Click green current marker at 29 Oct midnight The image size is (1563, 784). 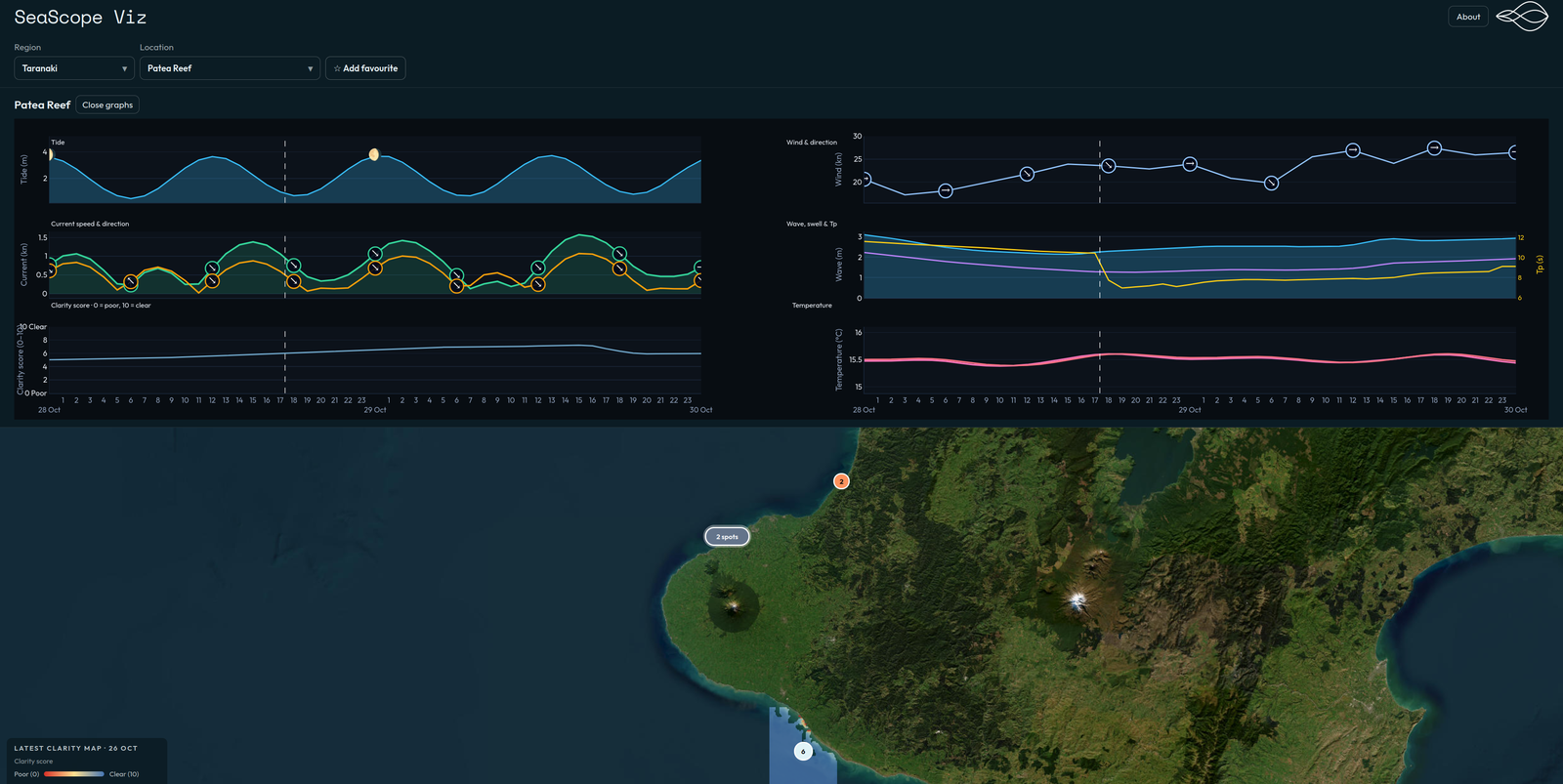click(375, 254)
